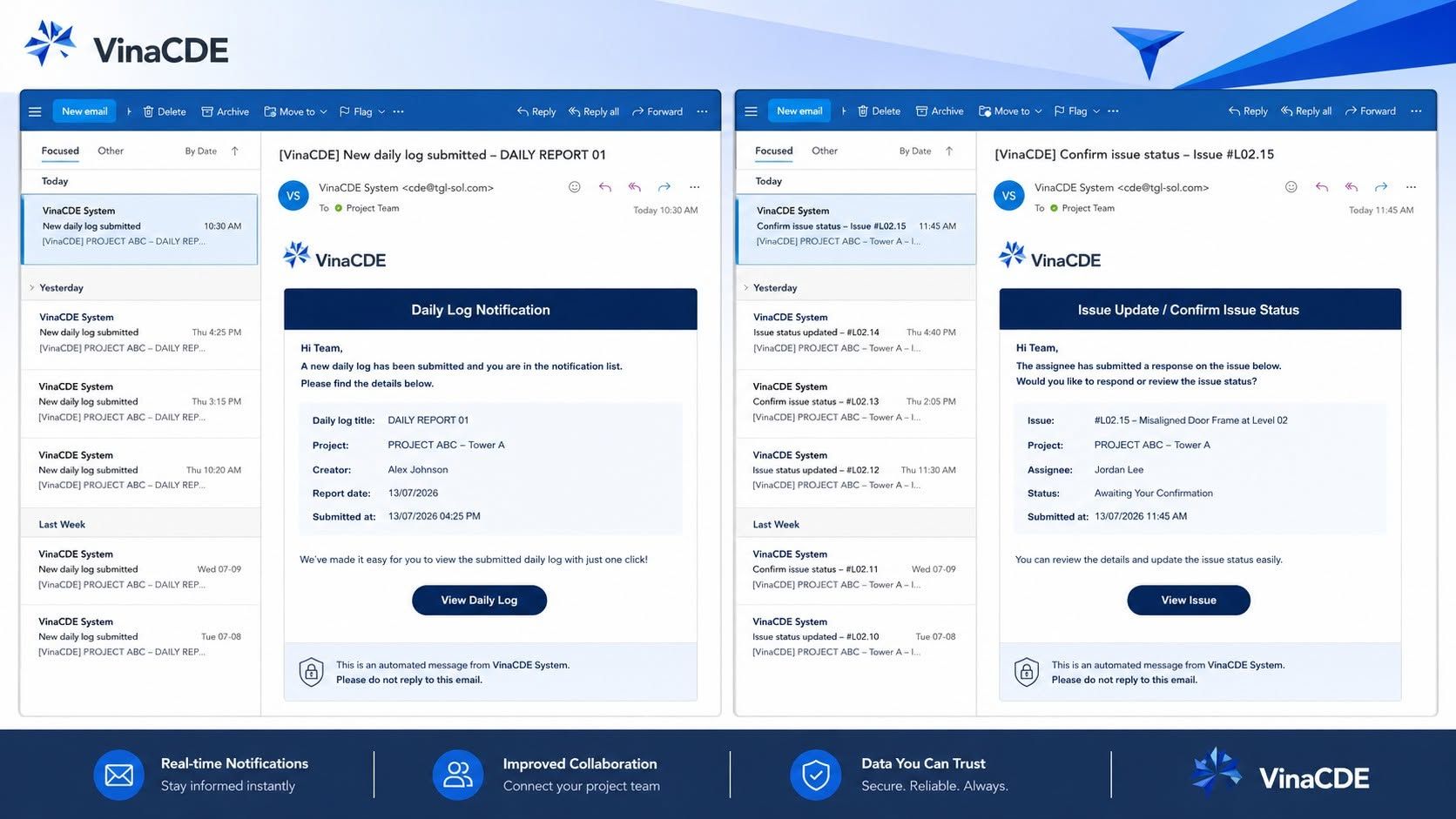The width and height of the screenshot is (1456, 819).
Task: Open more actions ellipsis in Daily Report email header
Action: [x=694, y=187]
